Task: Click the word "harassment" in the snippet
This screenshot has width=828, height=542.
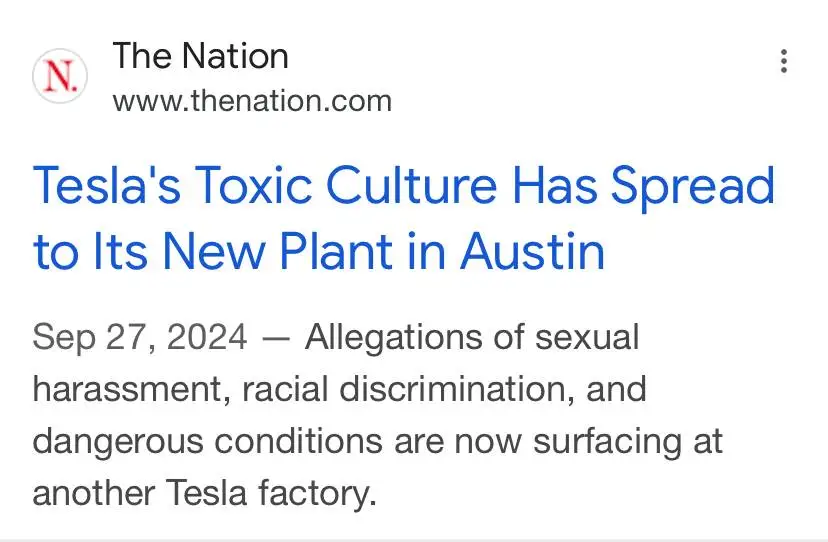Action: [130, 388]
